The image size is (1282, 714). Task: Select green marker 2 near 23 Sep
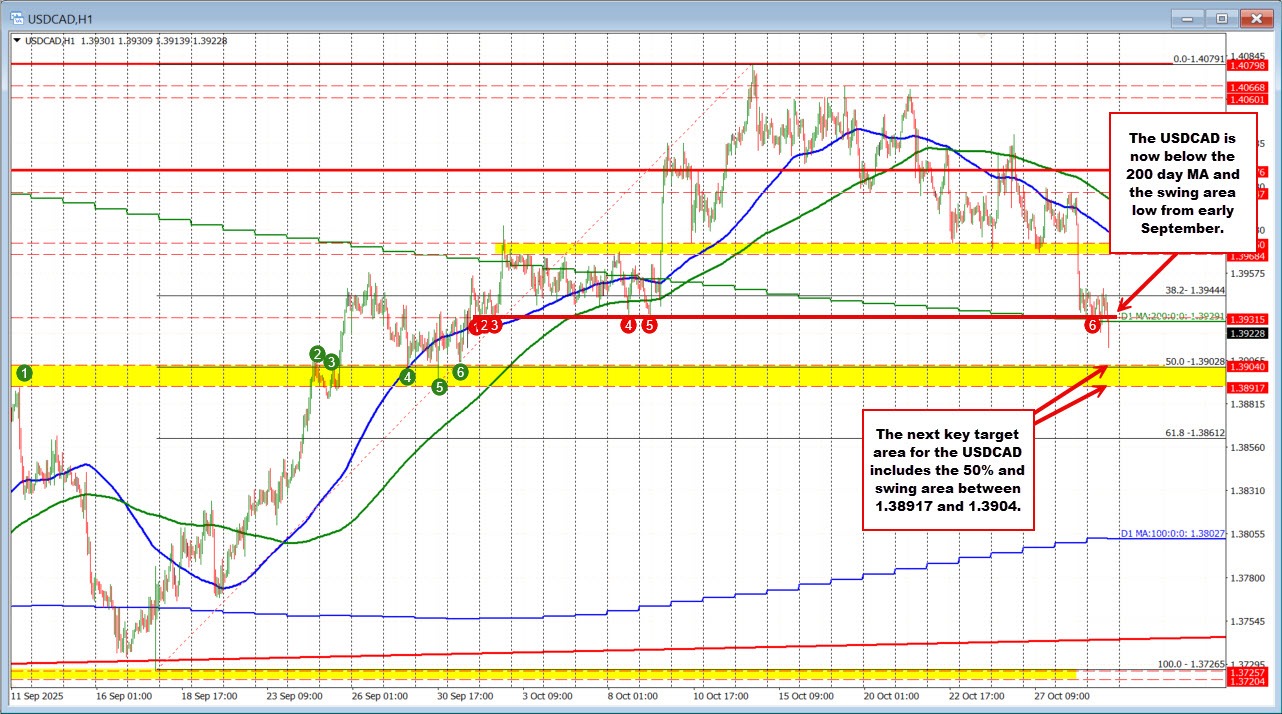[x=317, y=354]
